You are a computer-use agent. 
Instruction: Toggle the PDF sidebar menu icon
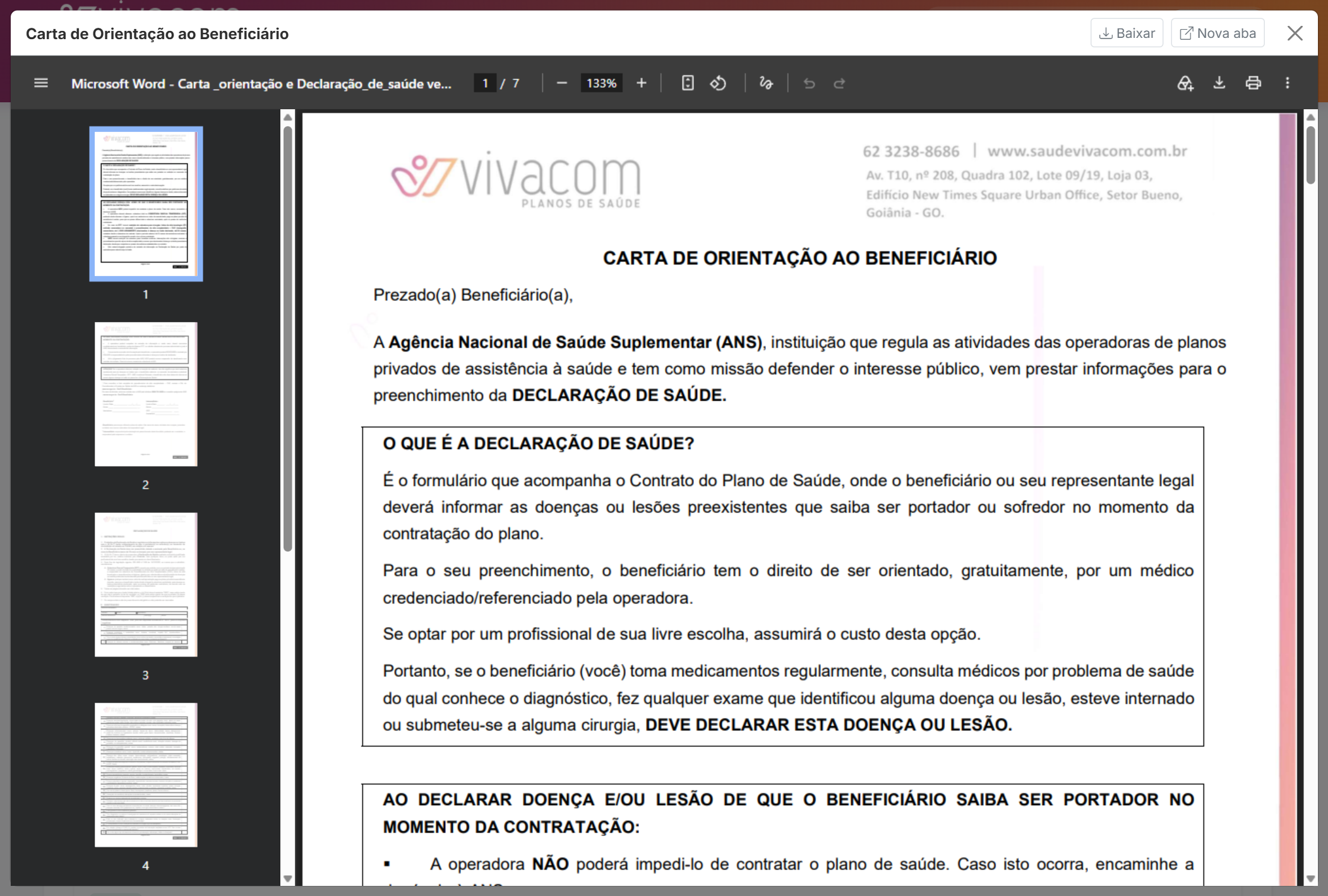tap(41, 83)
